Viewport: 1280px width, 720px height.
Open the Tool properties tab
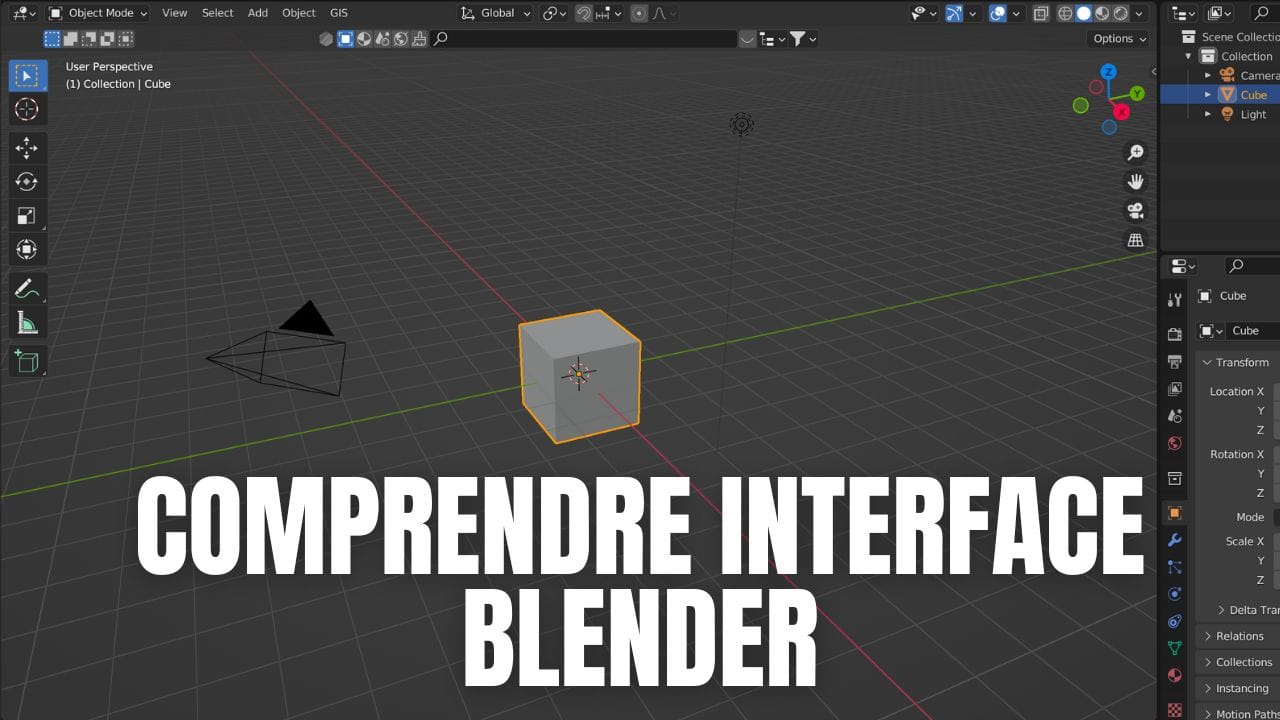pyautogui.click(x=1175, y=301)
